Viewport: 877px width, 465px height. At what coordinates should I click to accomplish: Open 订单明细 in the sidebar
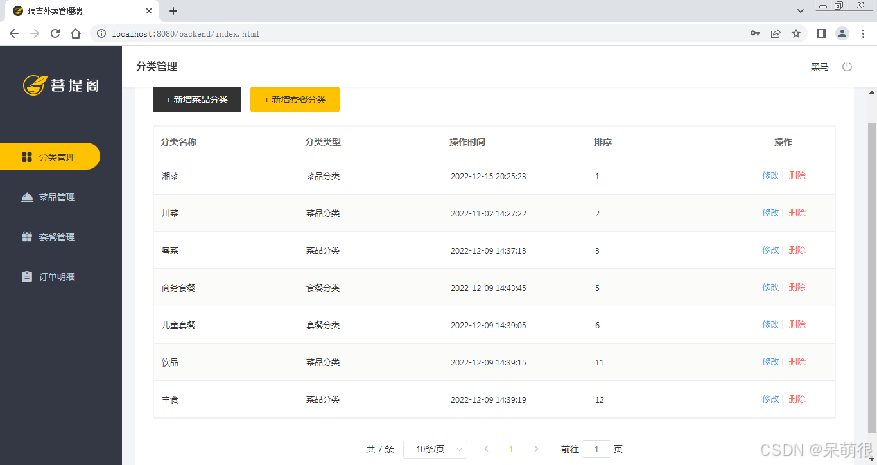tap(48, 276)
